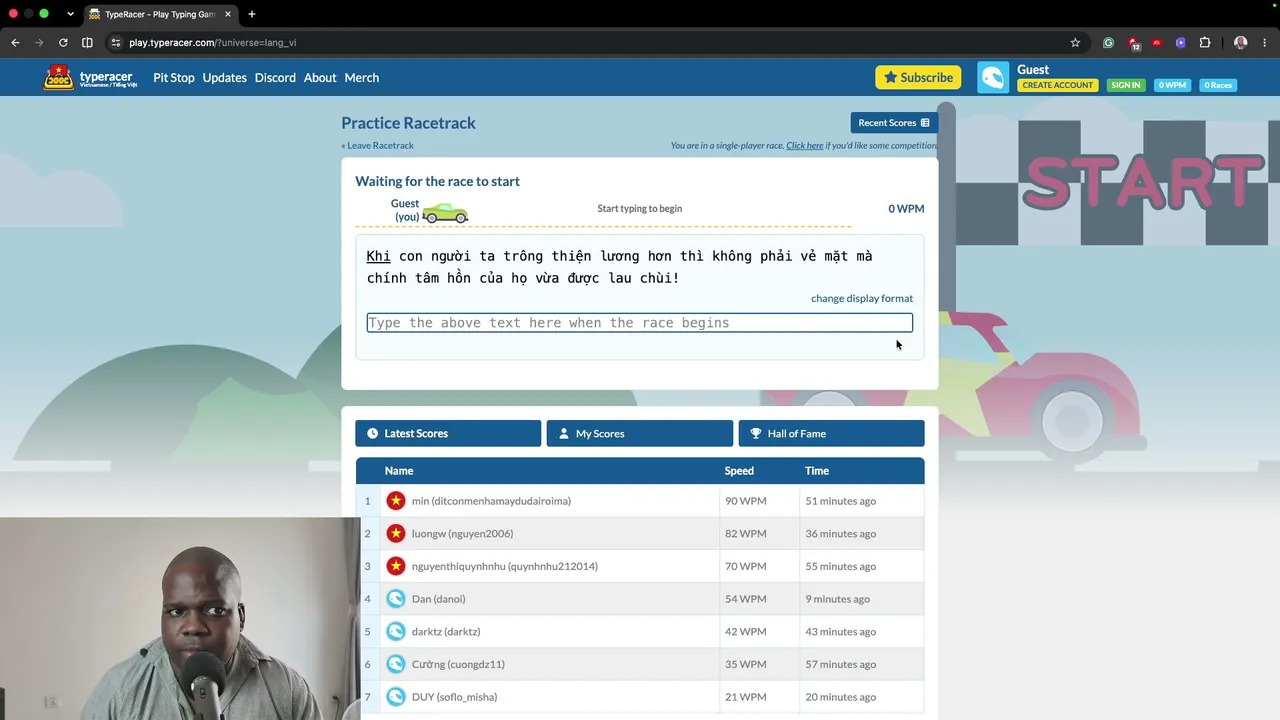Click the Leave Racetrack link
1280x720 pixels.
click(377, 146)
